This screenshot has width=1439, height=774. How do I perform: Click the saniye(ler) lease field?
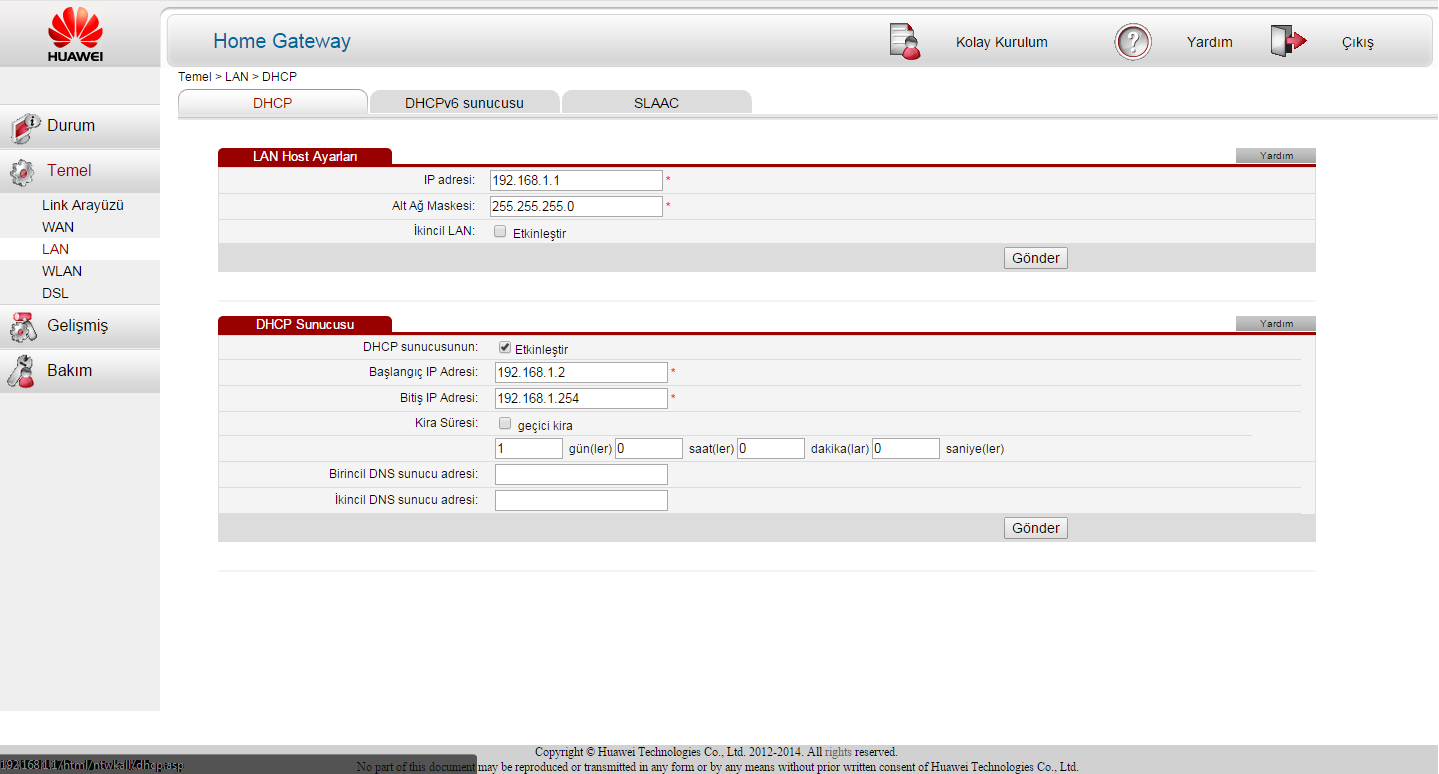coord(906,448)
